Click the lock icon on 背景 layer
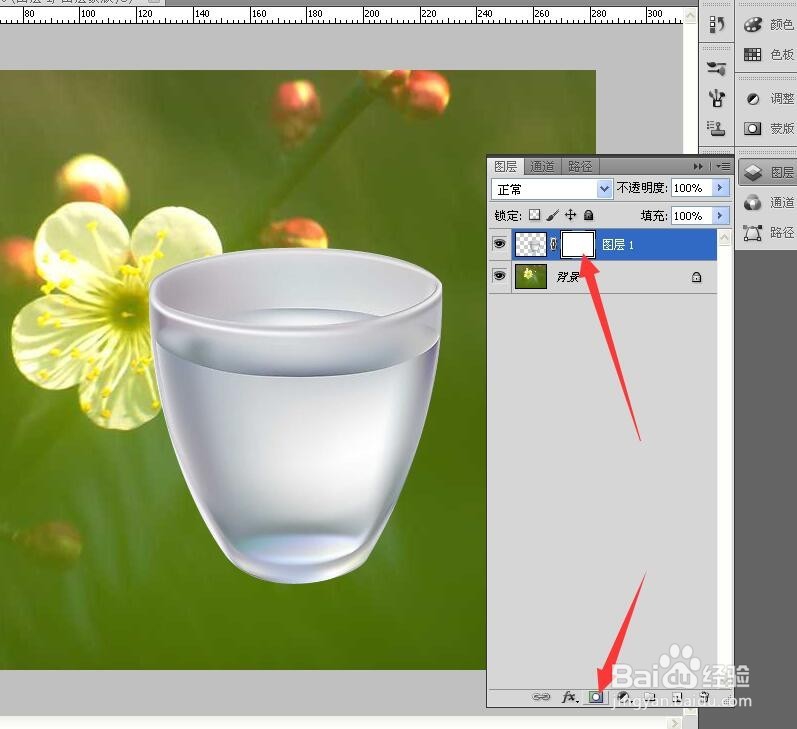 (x=696, y=277)
